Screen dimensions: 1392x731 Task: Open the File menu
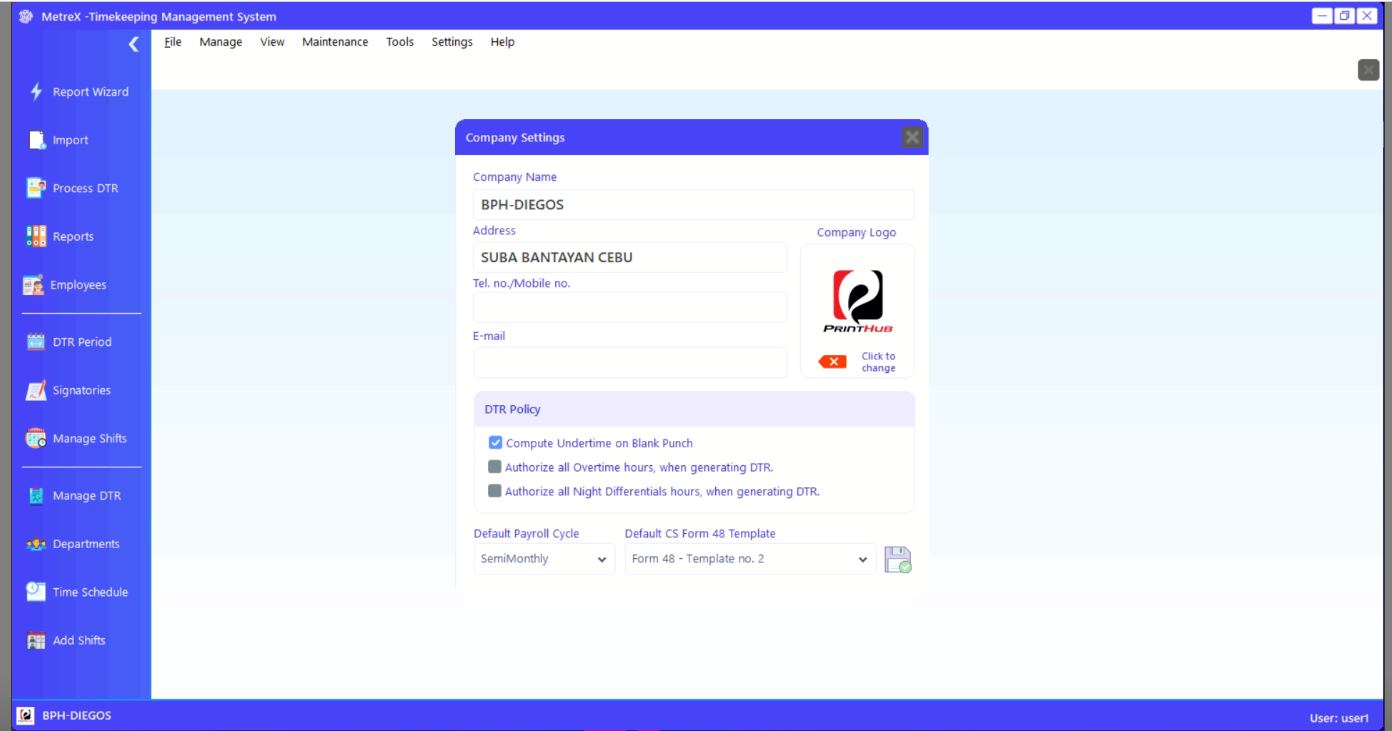tap(173, 41)
